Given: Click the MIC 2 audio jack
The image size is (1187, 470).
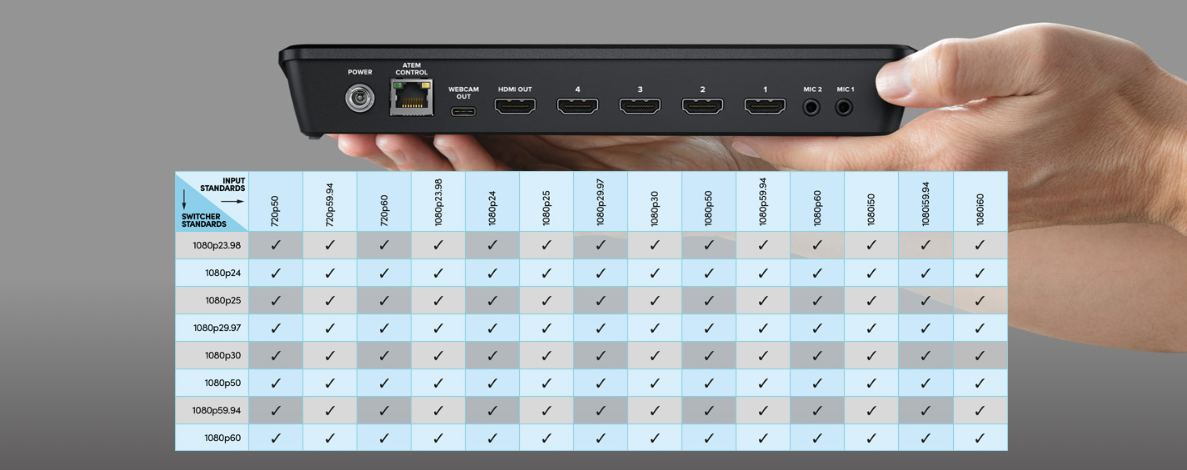Looking at the screenshot, I should point(812,107).
